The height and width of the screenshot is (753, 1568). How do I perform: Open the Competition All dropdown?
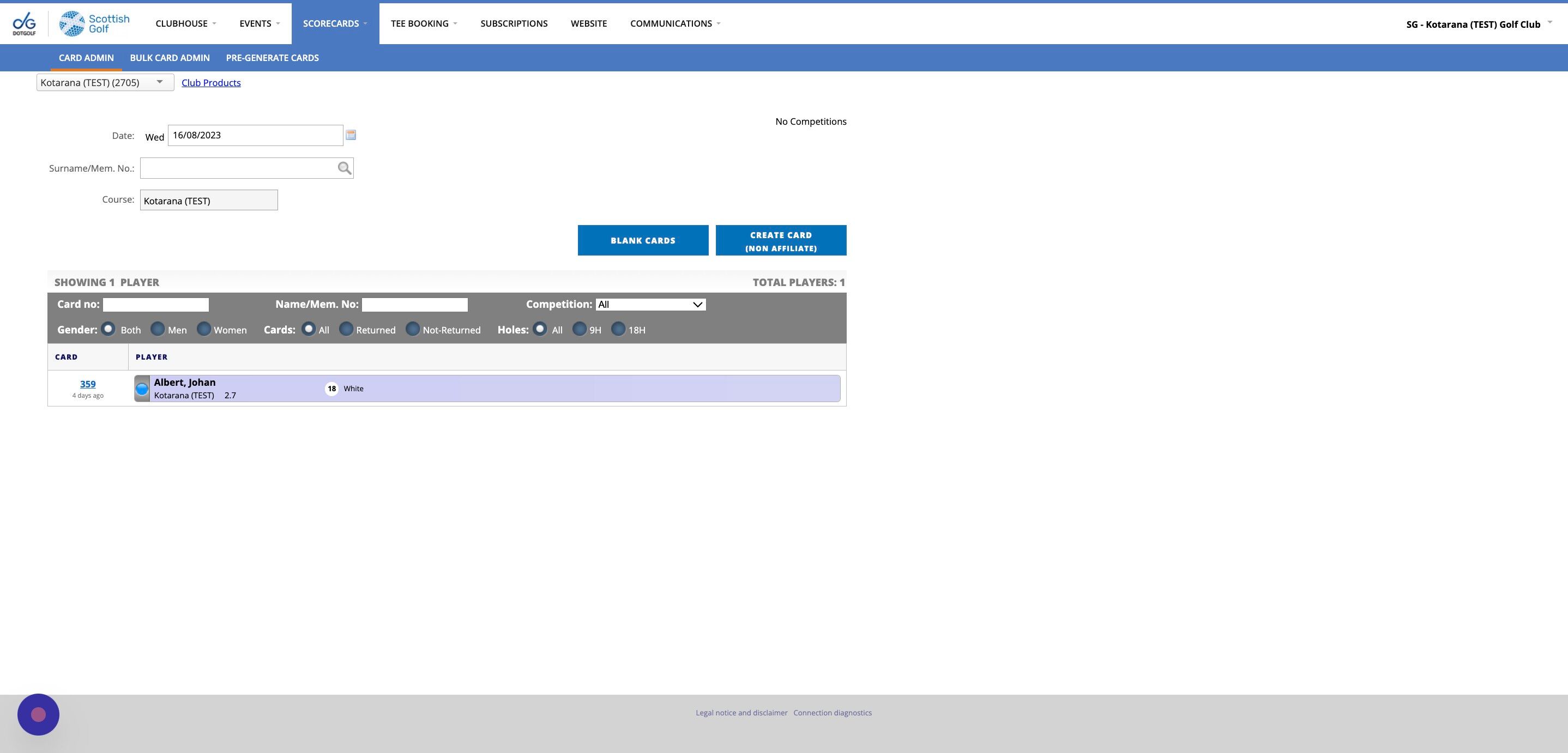[650, 305]
